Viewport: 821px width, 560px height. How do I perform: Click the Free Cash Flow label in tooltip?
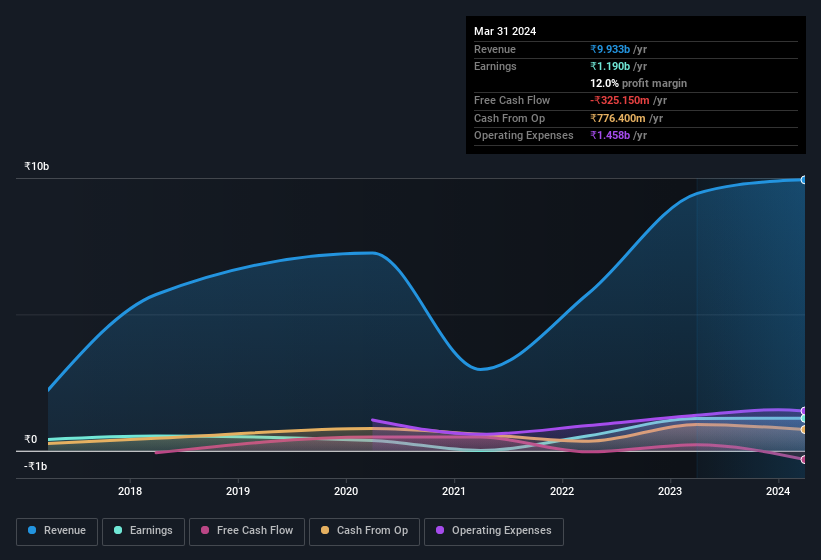coord(512,100)
